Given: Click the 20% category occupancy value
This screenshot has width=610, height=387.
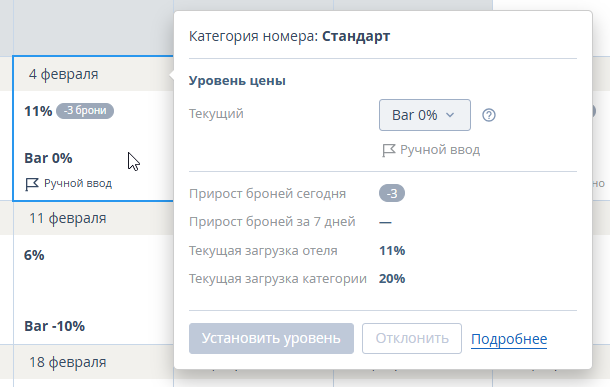Looking at the screenshot, I should [392, 278].
